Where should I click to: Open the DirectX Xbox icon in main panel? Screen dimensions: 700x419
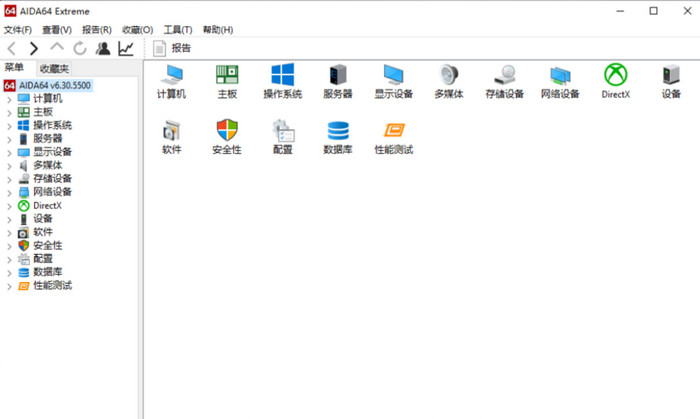point(616,81)
